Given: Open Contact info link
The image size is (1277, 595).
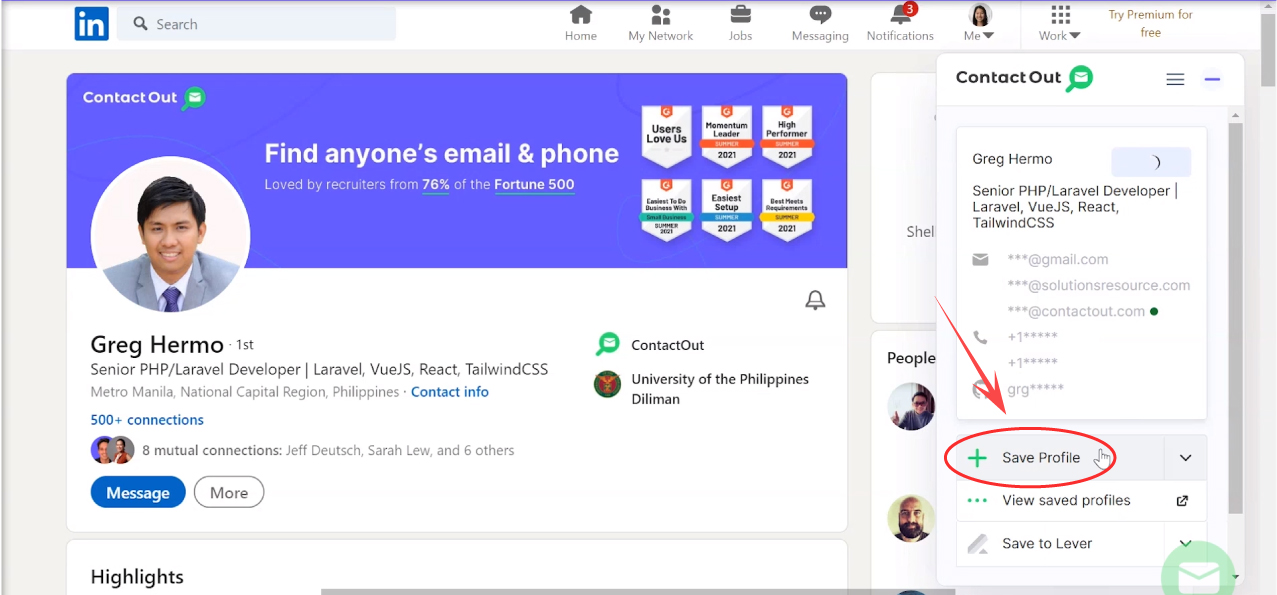Looking at the screenshot, I should pos(450,392).
